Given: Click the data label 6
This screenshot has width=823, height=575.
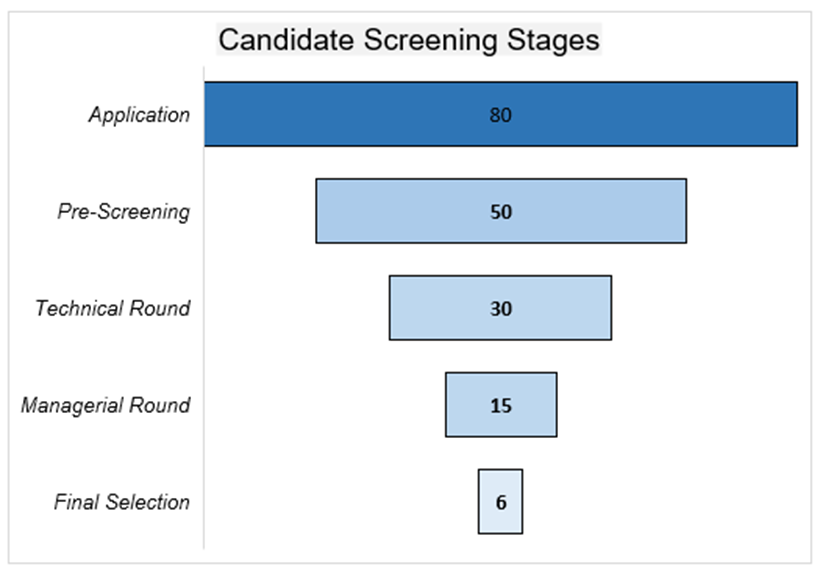Looking at the screenshot, I should [x=501, y=503].
